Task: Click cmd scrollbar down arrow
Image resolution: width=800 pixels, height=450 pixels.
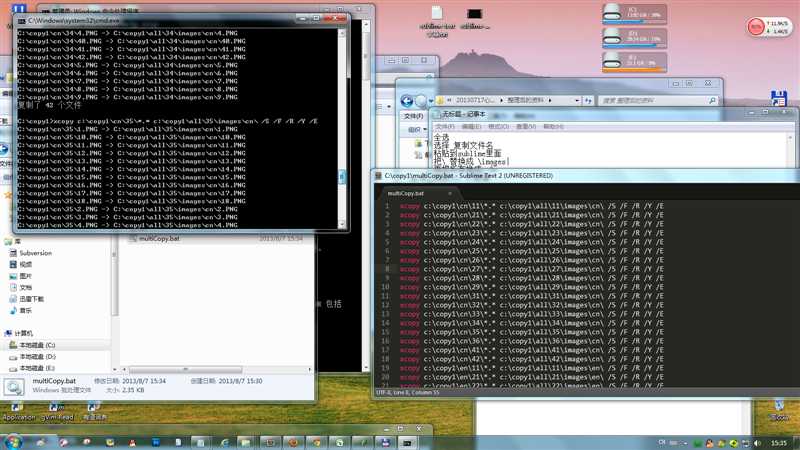Action: click(x=342, y=224)
